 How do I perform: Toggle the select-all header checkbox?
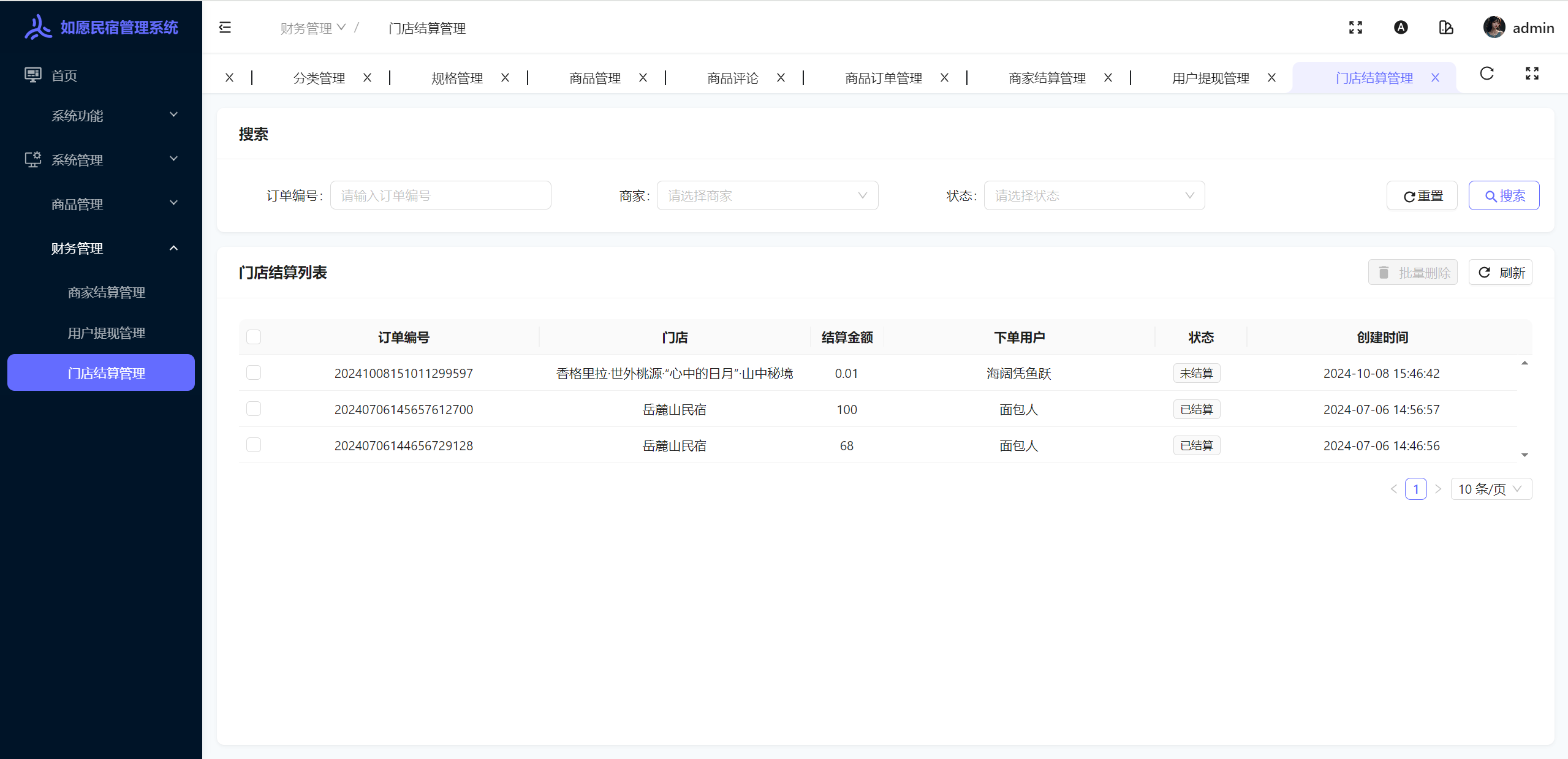pos(254,337)
